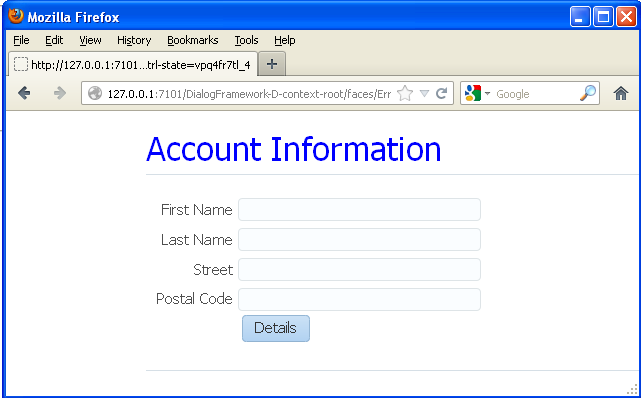Image resolution: width=641 pixels, height=398 pixels.
Task: Focus the Last Name field
Action: [359, 239]
